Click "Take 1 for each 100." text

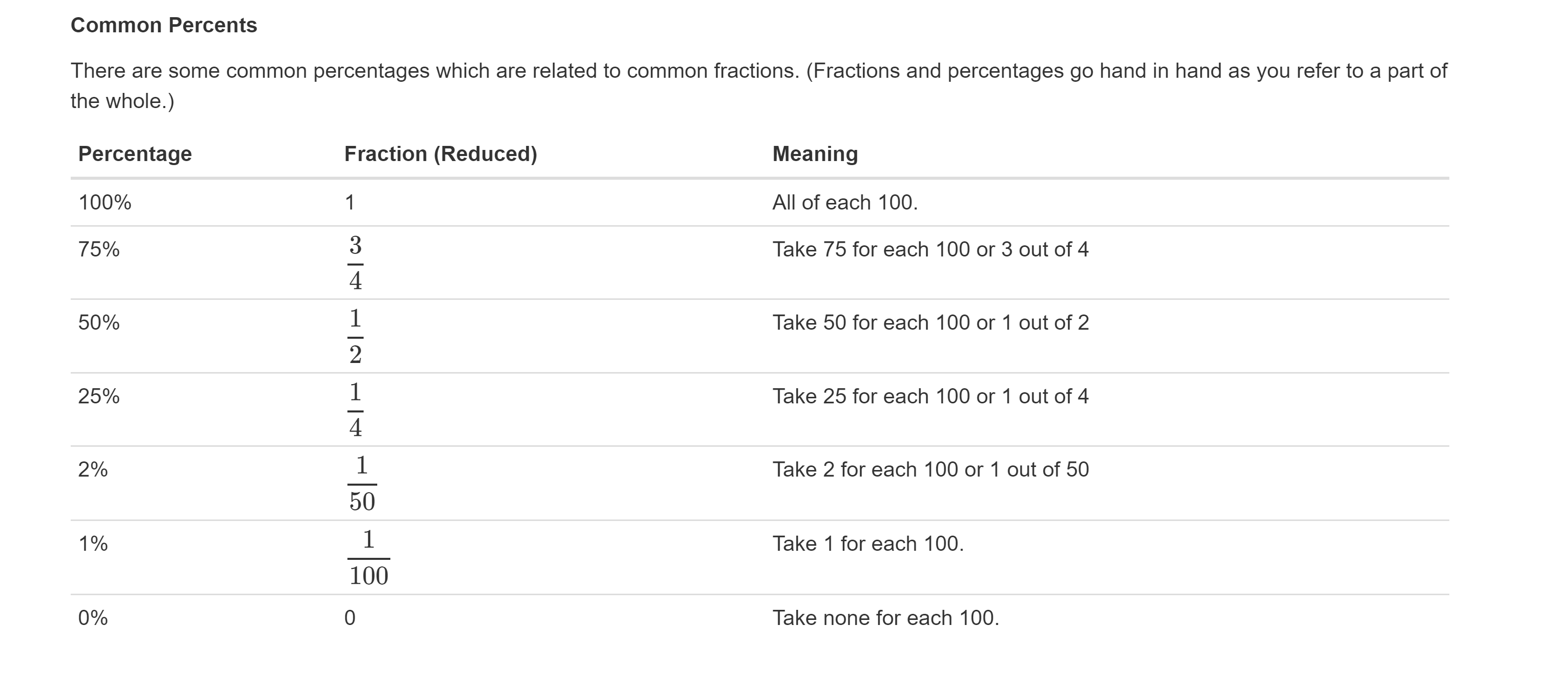pyautogui.click(x=868, y=544)
